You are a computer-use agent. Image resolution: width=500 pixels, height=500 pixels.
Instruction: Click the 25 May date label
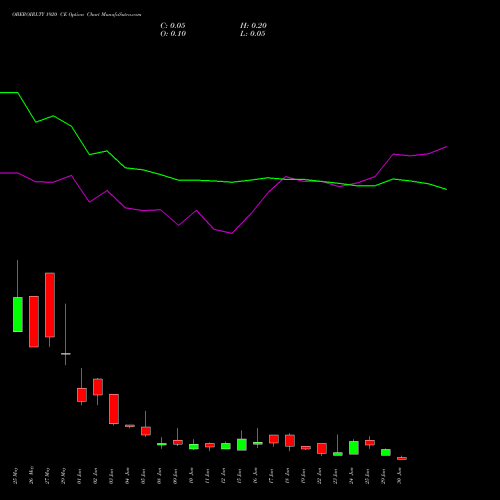click(15, 476)
